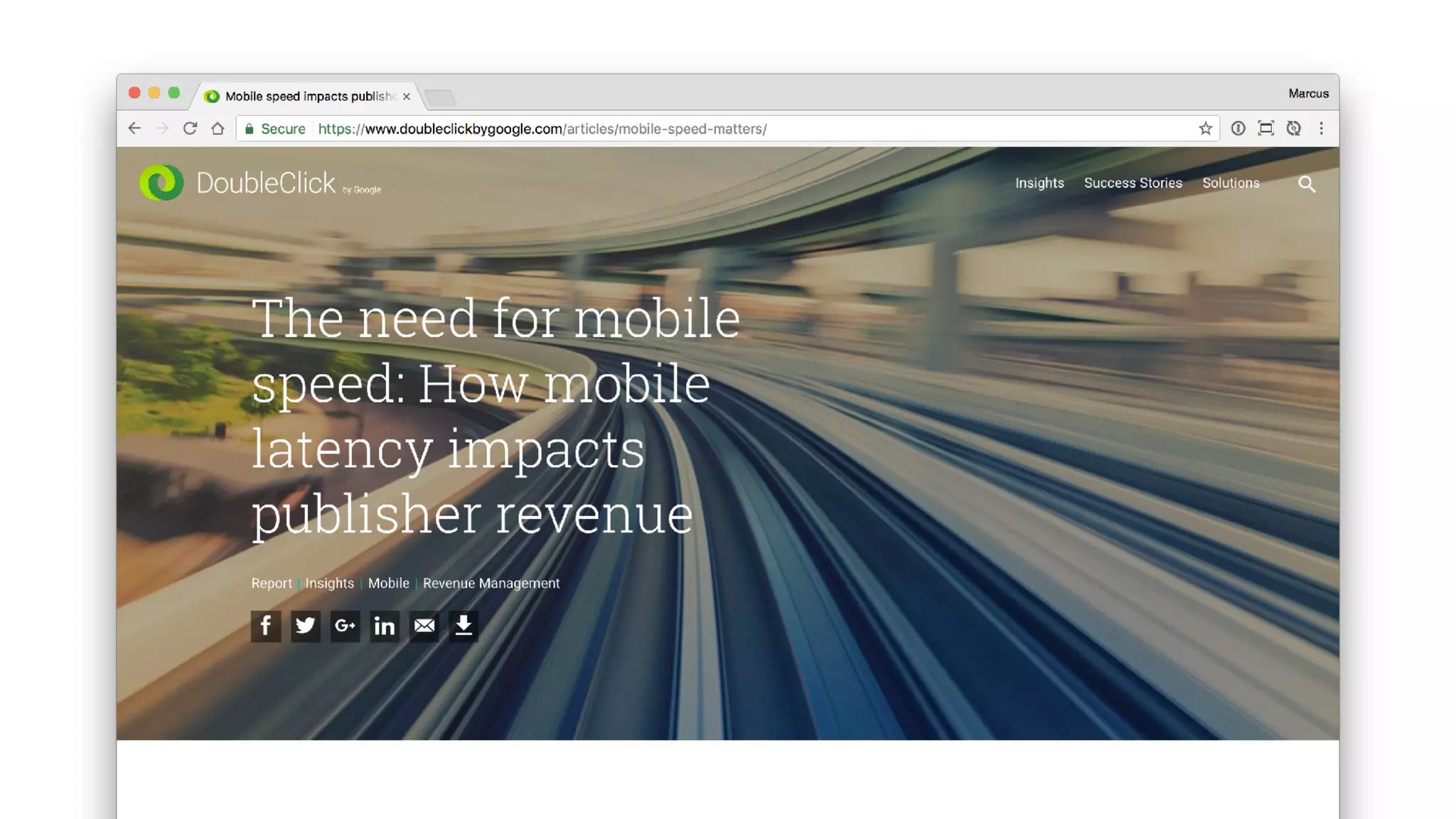The height and width of the screenshot is (819, 1456).
Task: Share article on LinkedIn
Action: coord(385,626)
